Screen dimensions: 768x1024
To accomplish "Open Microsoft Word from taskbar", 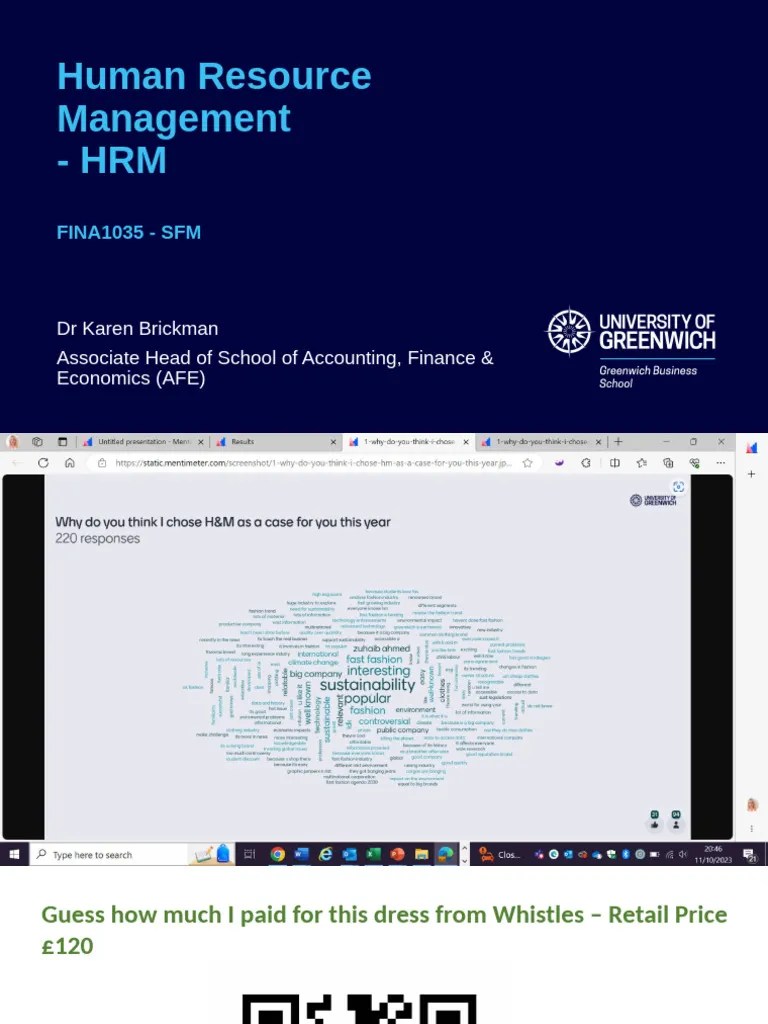I will click(301, 854).
